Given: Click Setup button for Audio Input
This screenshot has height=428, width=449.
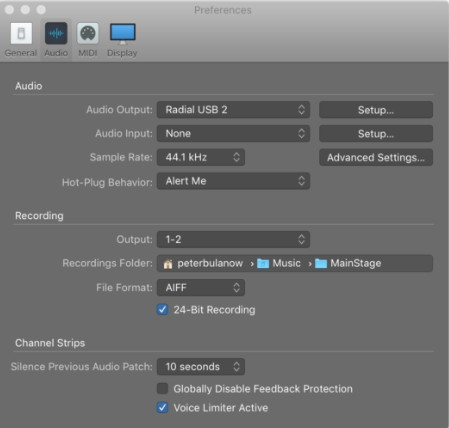Looking at the screenshot, I should (376, 134).
